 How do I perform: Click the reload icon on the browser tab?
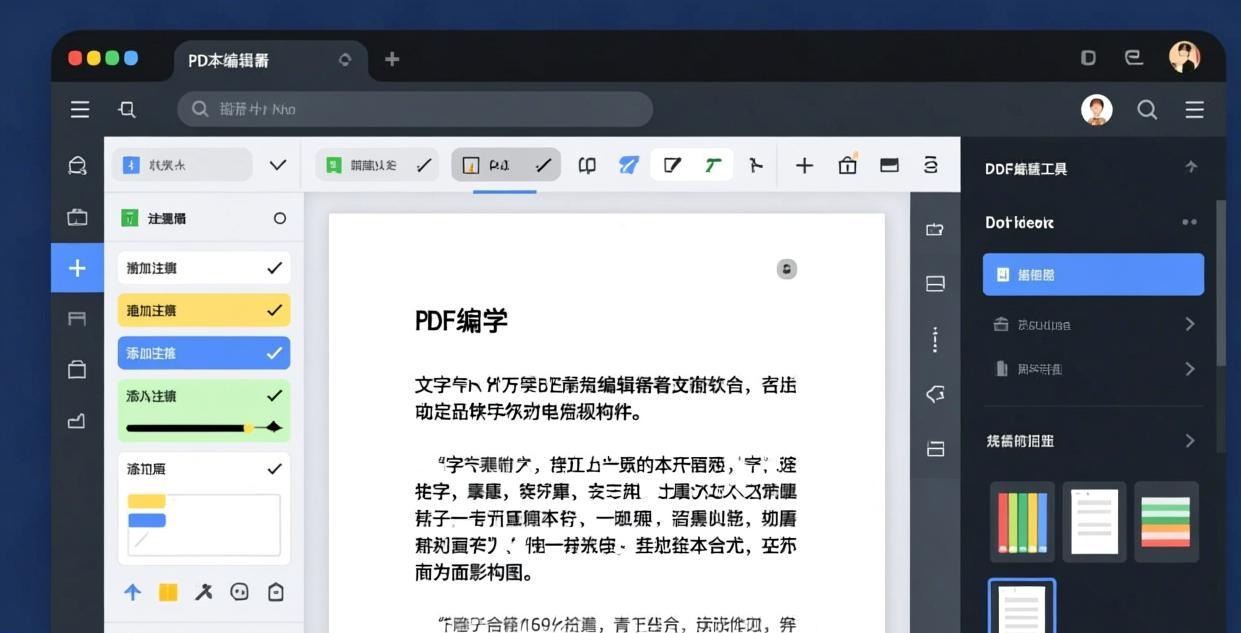coord(345,59)
